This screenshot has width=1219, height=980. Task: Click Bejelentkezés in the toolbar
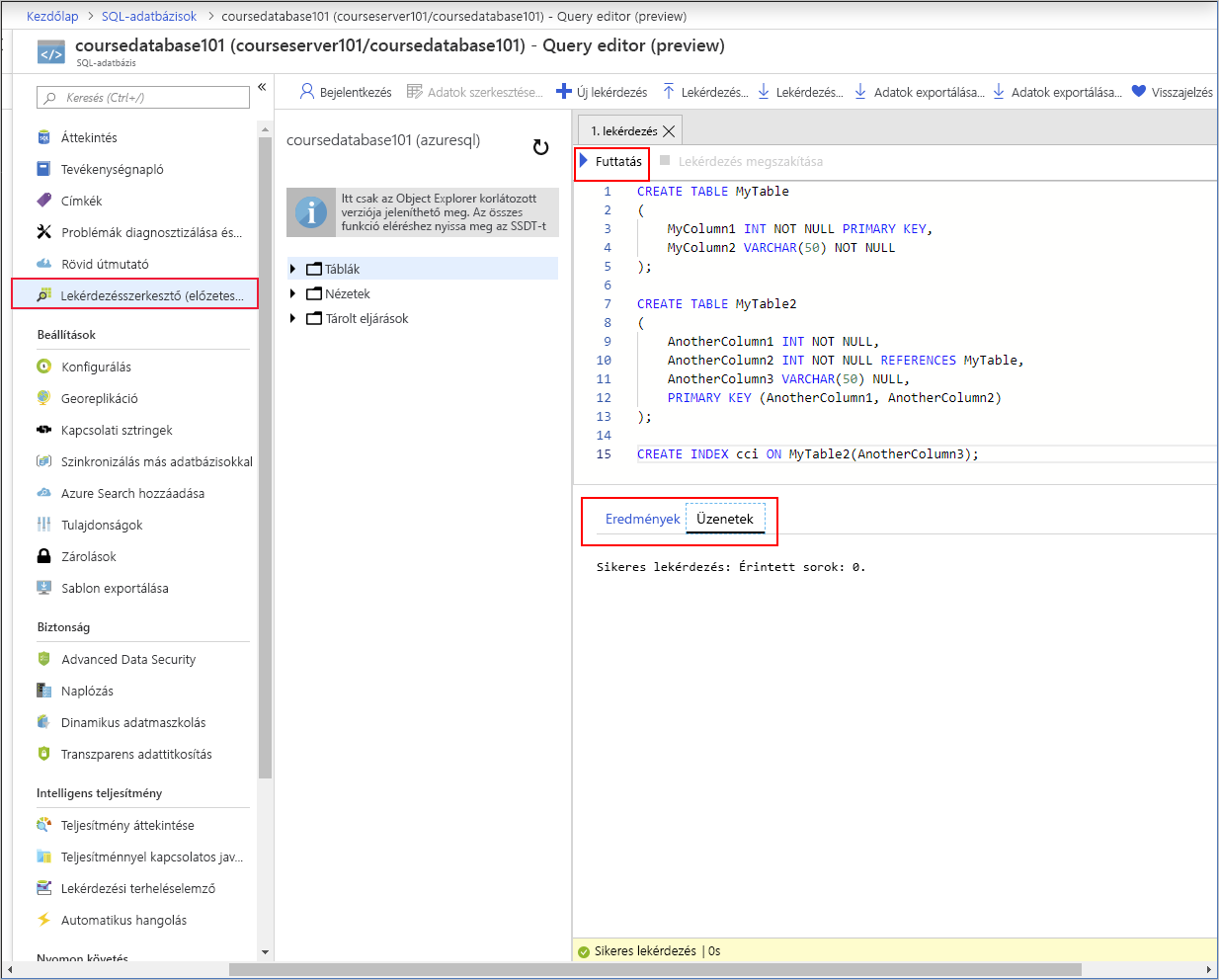click(x=346, y=92)
